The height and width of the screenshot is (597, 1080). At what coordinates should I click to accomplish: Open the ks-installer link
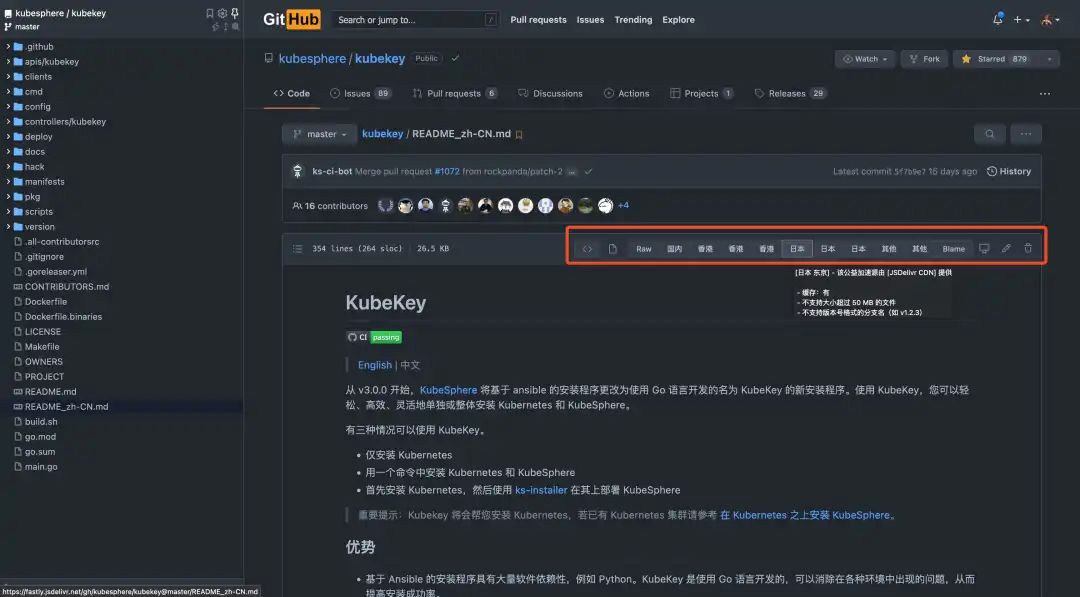tap(541, 490)
